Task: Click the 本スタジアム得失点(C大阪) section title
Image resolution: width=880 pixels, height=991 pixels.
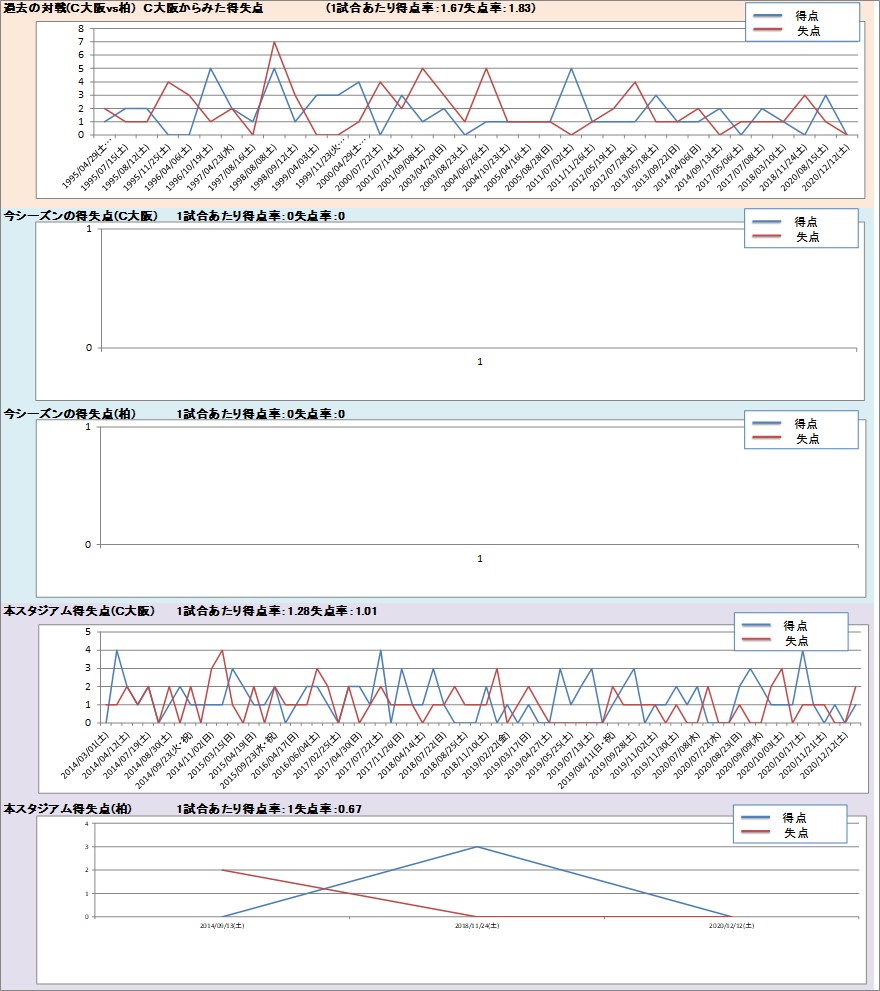Action: tap(79, 610)
